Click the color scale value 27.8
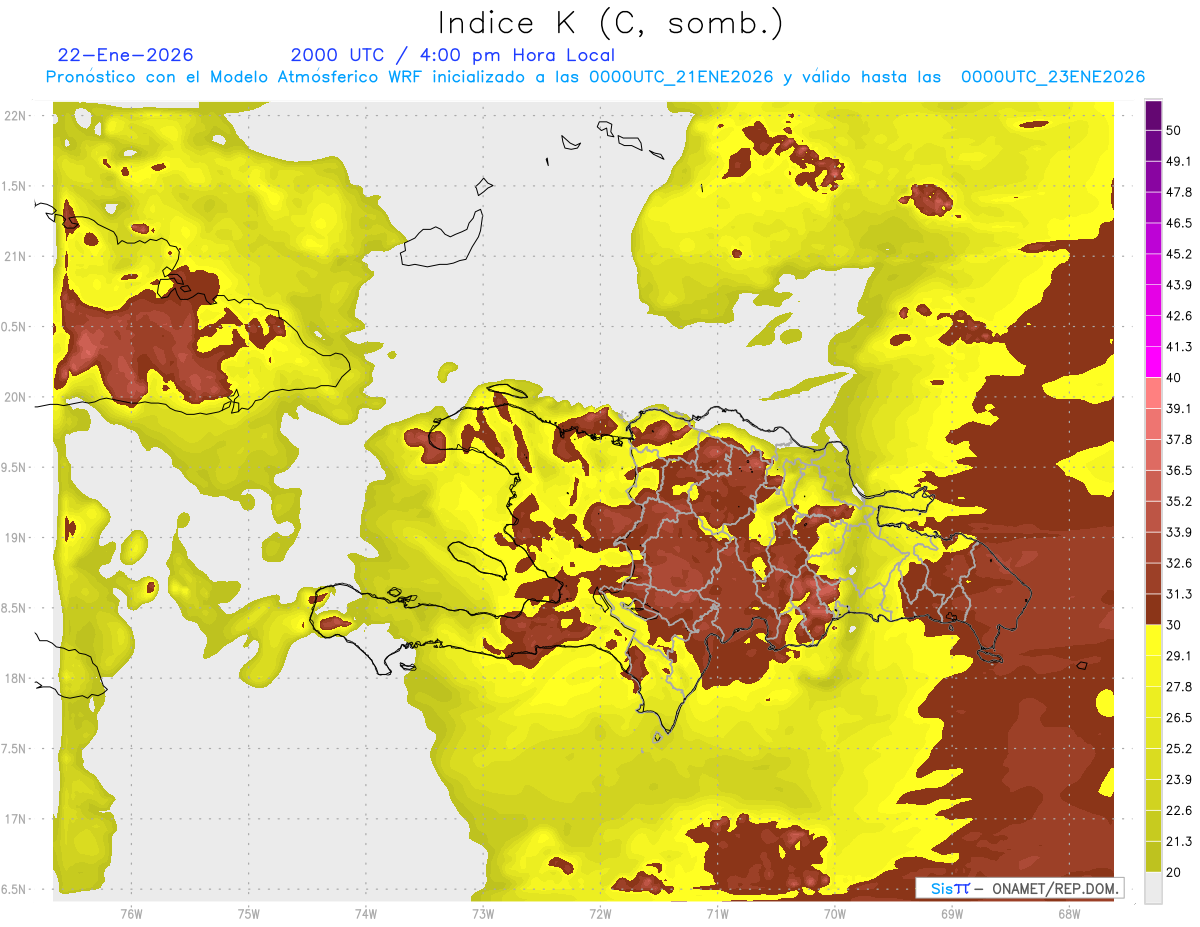1200x927 pixels. [1180, 687]
